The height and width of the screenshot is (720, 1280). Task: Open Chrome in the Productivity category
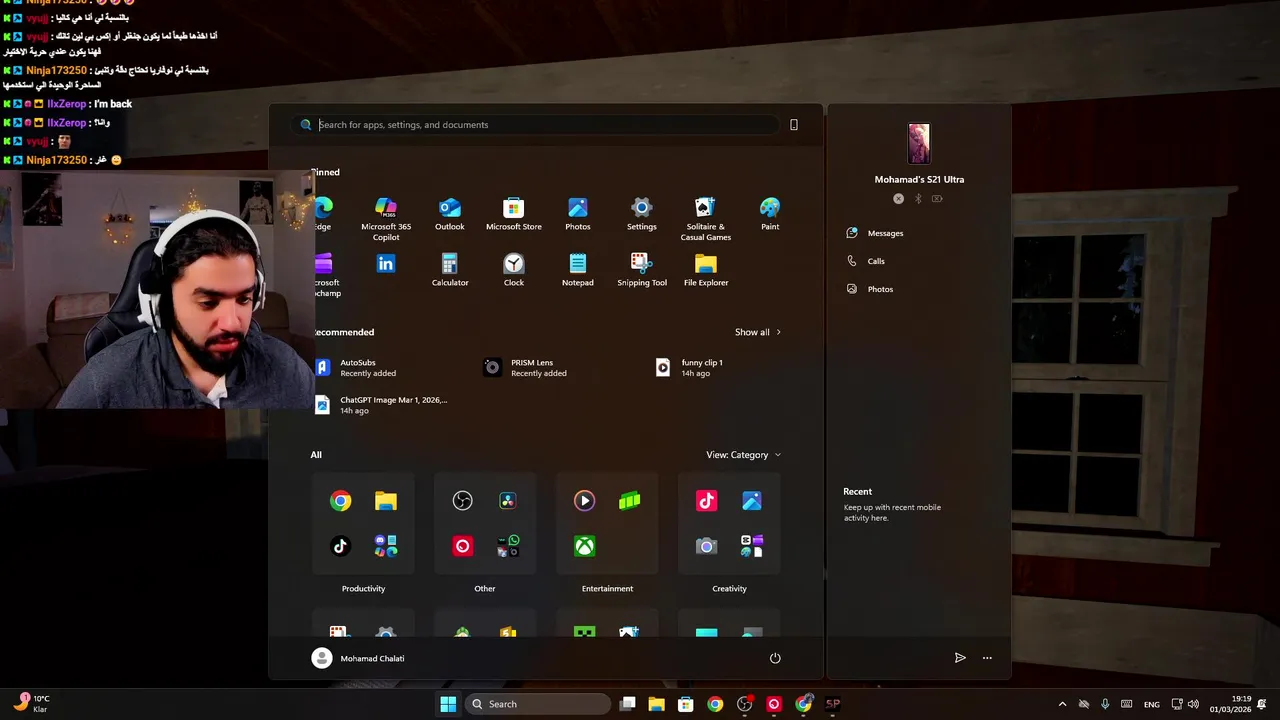click(x=341, y=501)
